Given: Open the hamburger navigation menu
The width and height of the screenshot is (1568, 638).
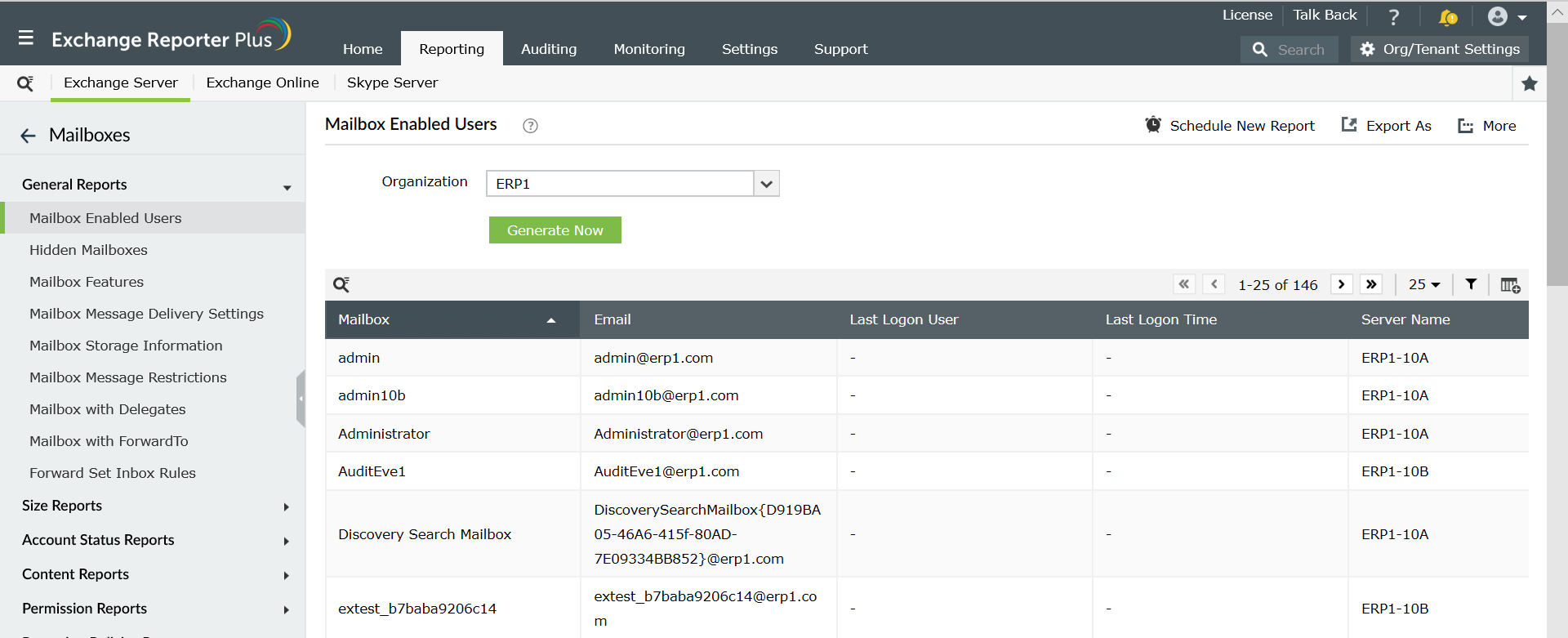Looking at the screenshot, I should coord(26,38).
